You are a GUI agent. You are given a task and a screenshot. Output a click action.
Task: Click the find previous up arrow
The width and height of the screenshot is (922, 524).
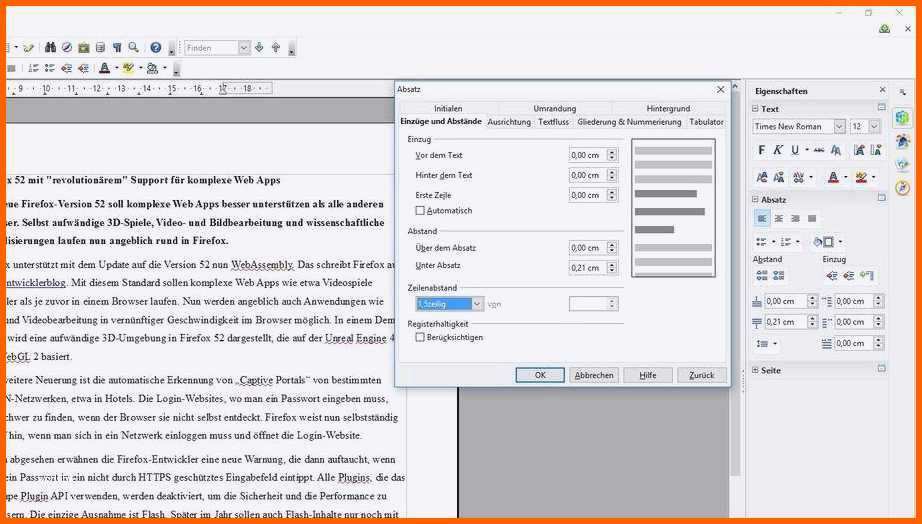(276, 48)
